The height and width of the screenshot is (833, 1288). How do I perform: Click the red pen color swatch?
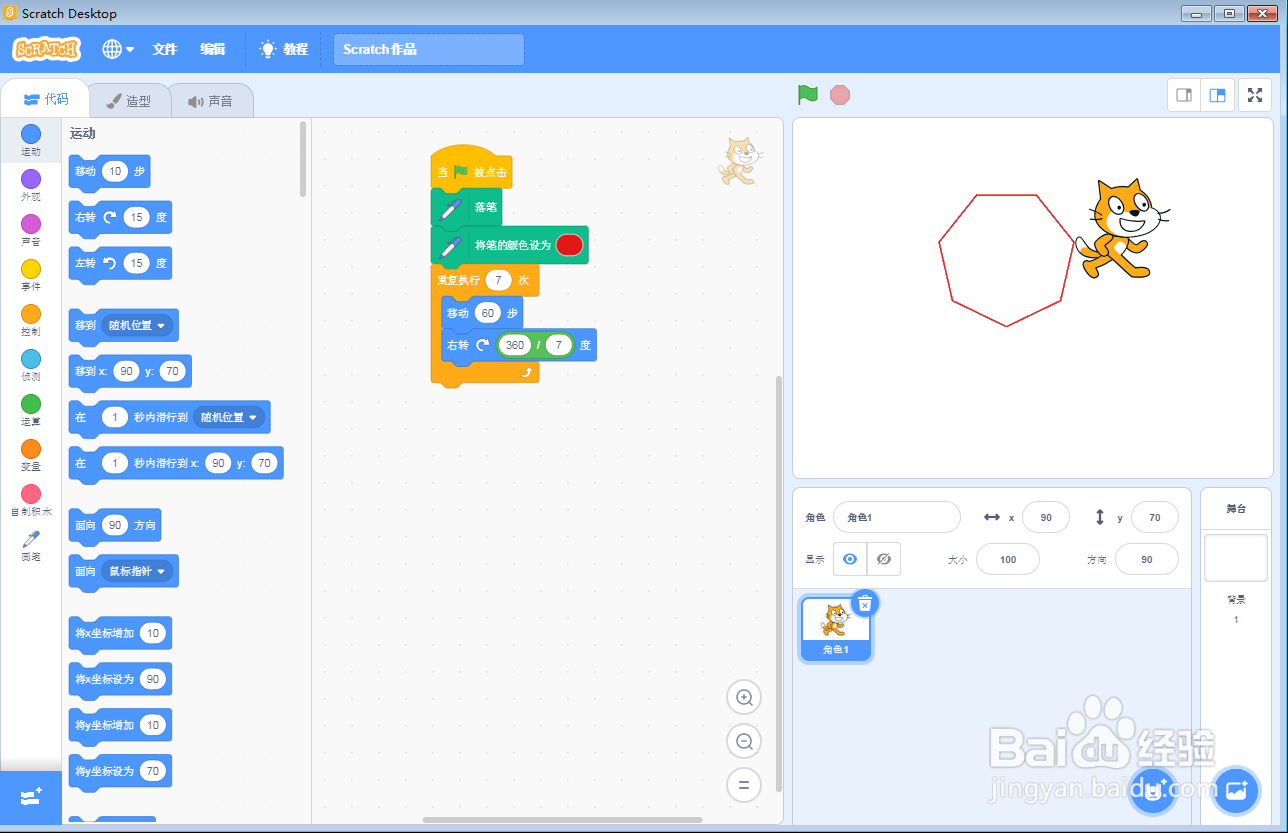pyautogui.click(x=569, y=245)
